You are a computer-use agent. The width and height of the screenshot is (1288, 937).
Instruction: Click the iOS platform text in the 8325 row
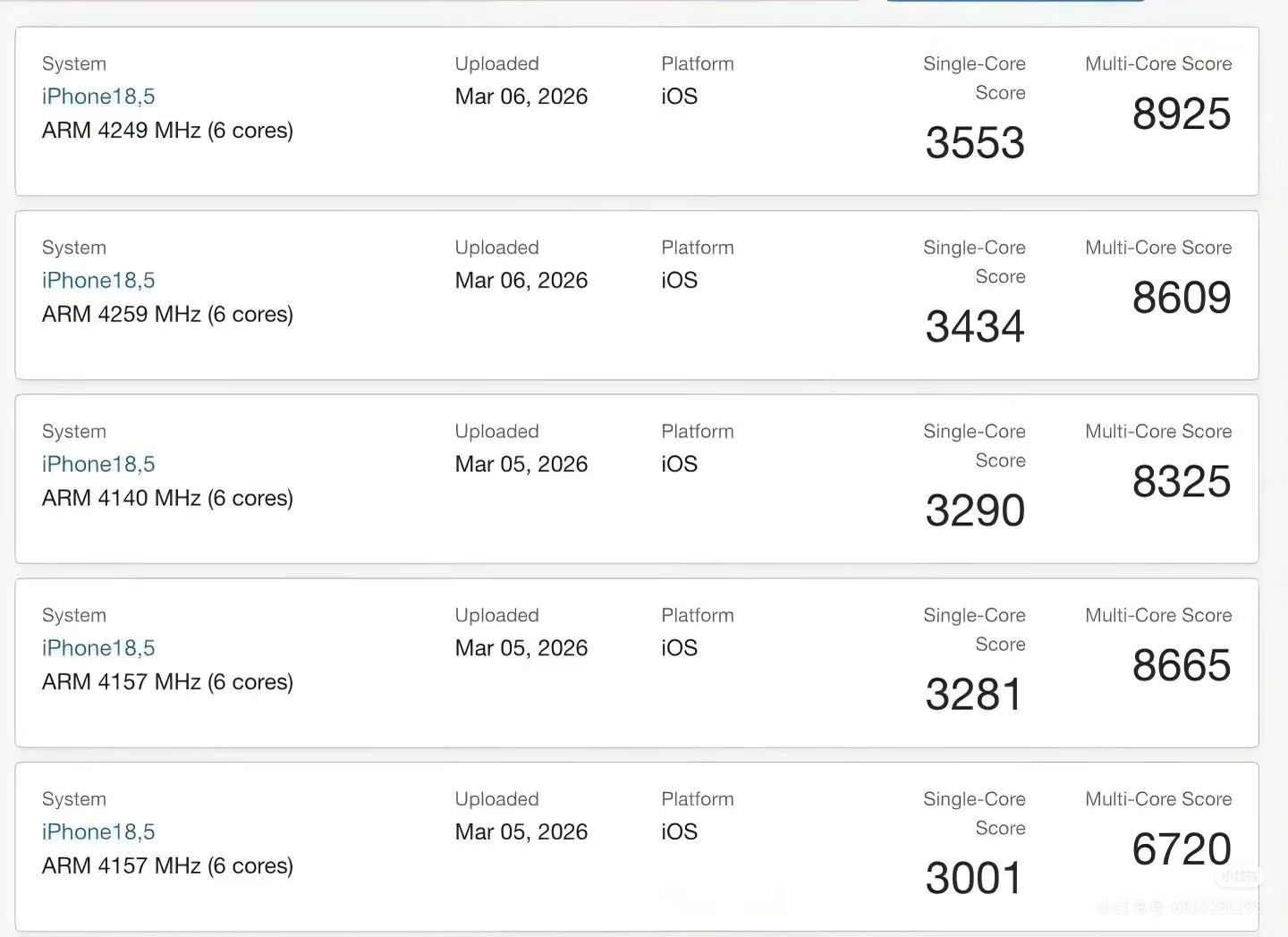pos(679,464)
